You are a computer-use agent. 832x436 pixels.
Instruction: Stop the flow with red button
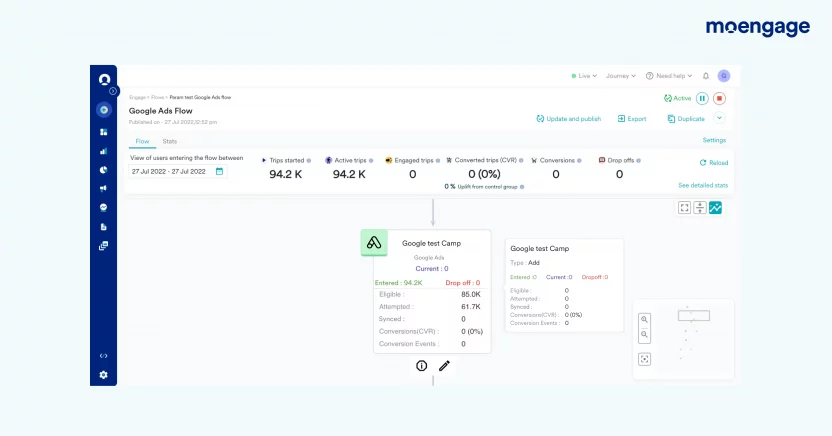tap(720, 98)
